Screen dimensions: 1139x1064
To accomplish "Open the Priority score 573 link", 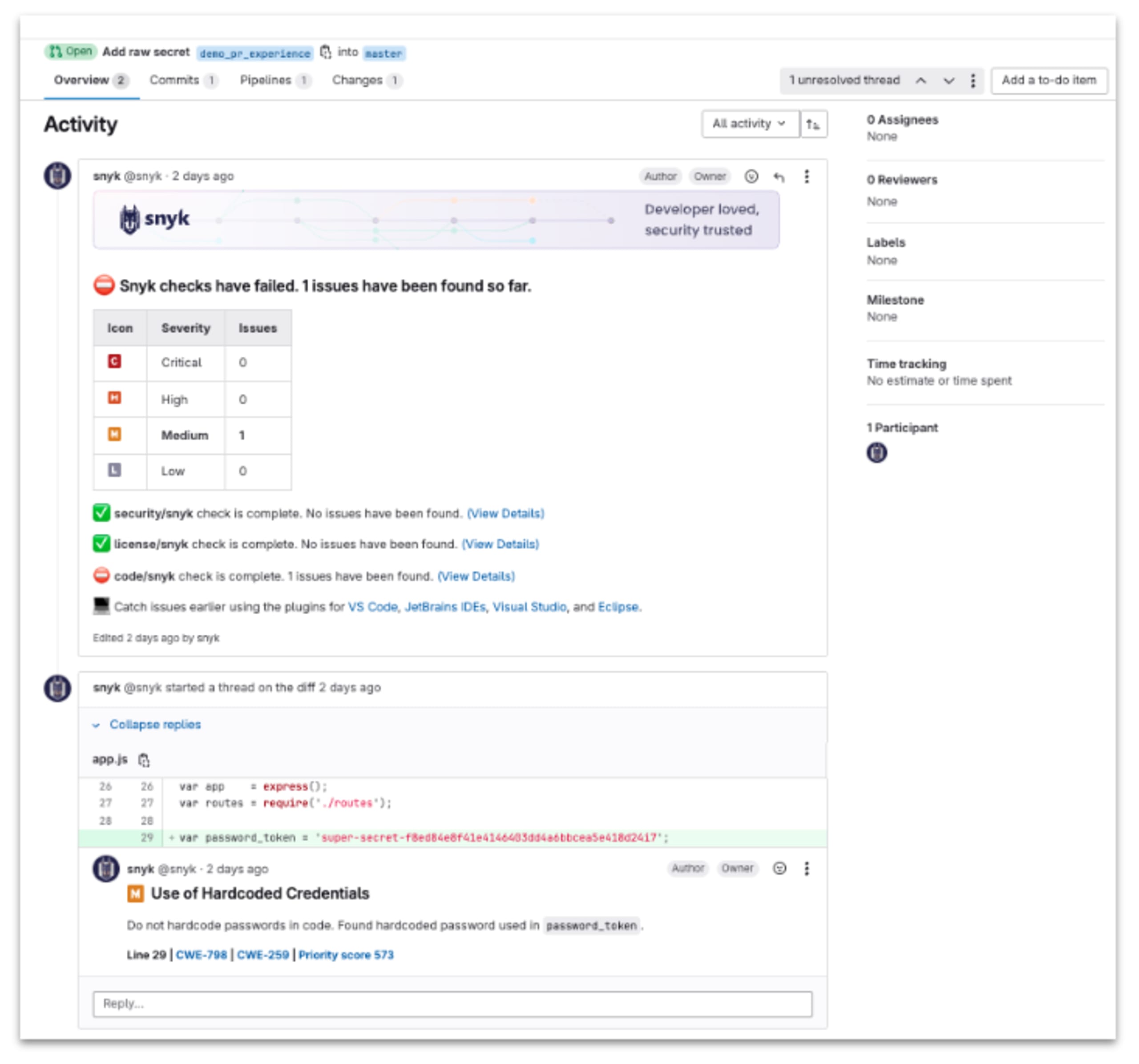I will tap(346, 955).
